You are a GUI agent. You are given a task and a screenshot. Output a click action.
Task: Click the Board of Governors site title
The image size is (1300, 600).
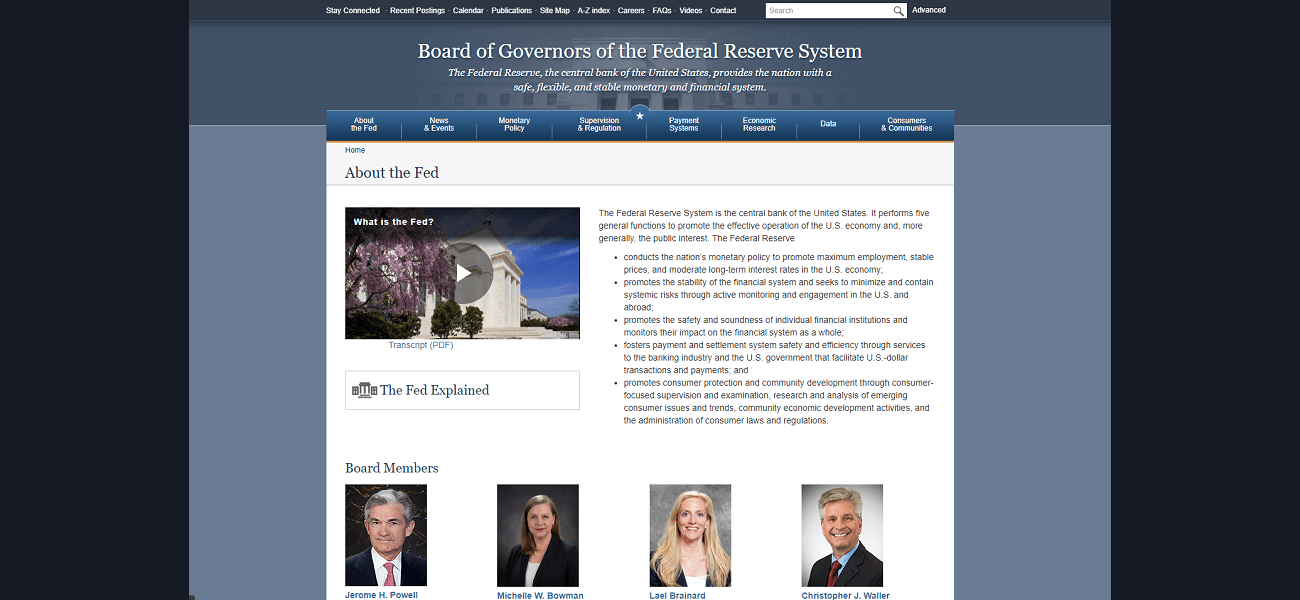click(640, 51)
